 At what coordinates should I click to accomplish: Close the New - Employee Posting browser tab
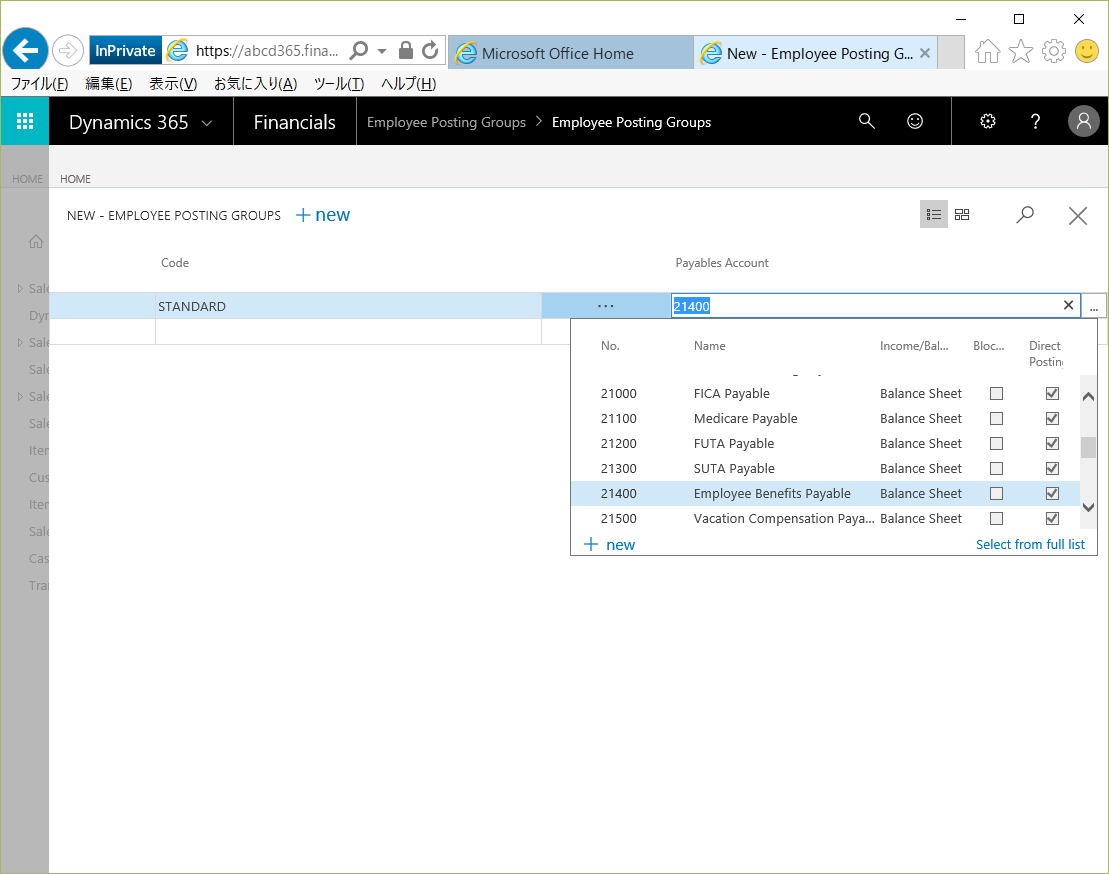[924, 53]
